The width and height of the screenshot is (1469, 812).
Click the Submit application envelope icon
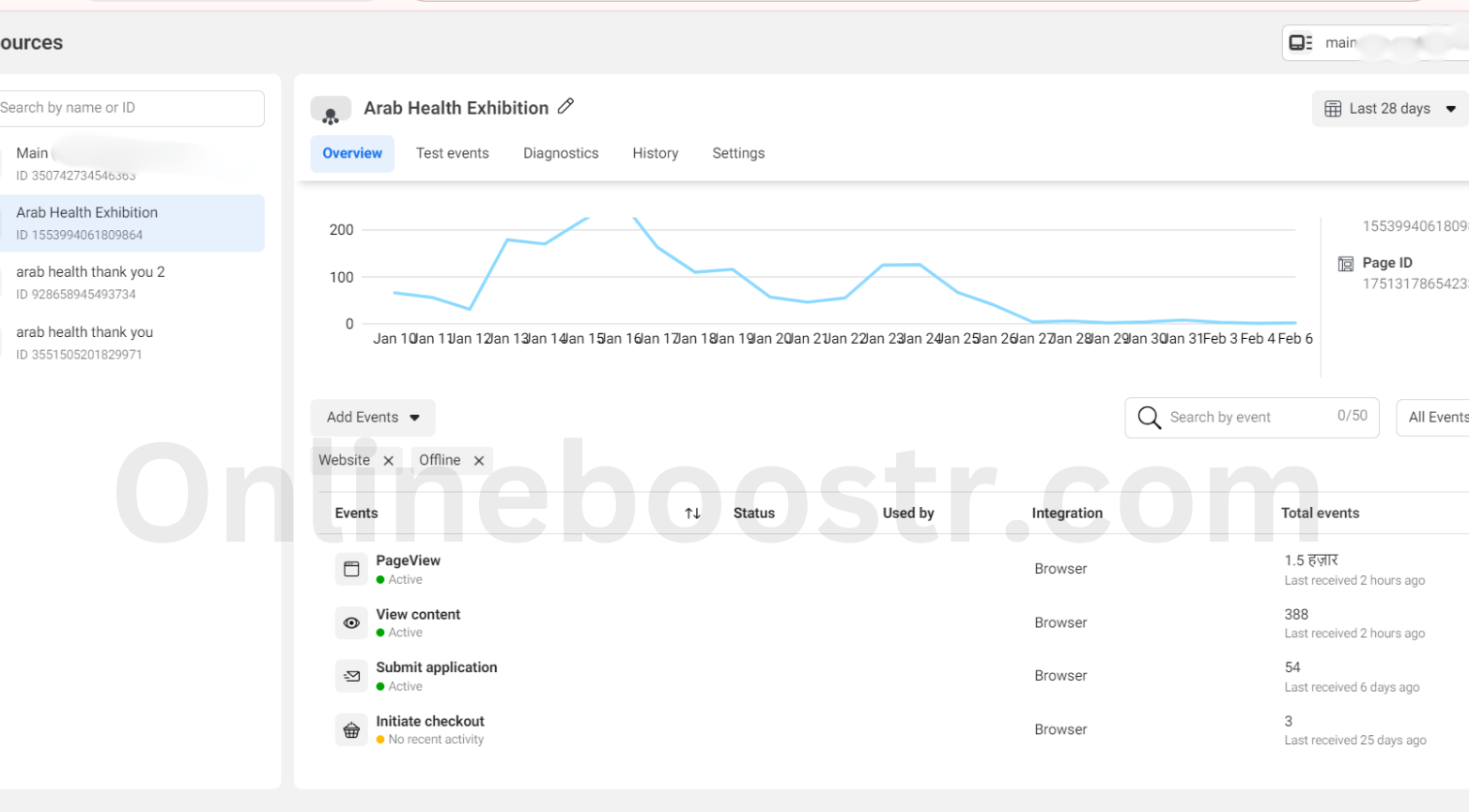click(351, 676)
